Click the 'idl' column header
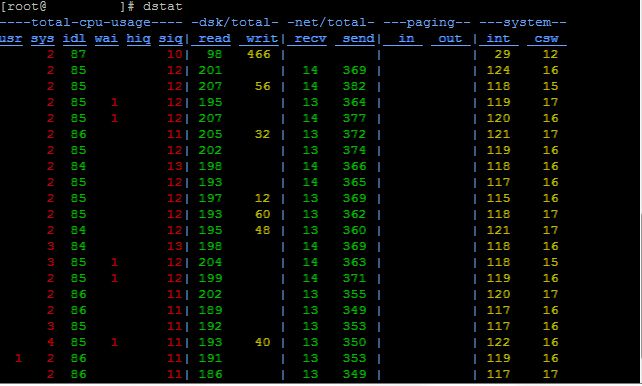The width and height of the screenshot is (642, 386). click(75, 38)
